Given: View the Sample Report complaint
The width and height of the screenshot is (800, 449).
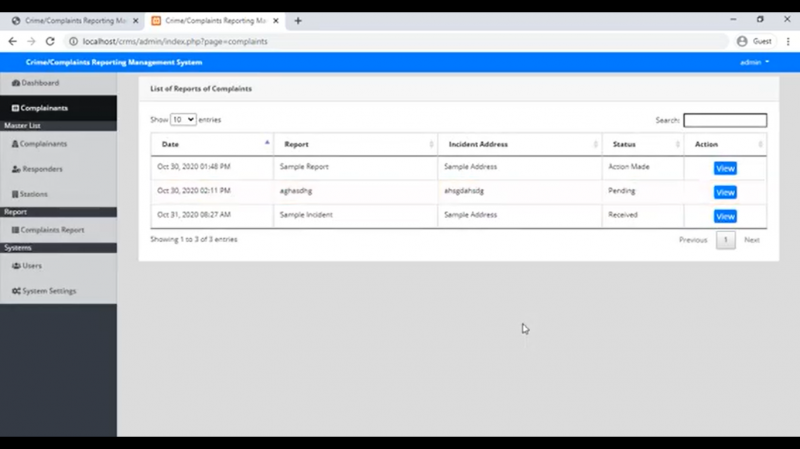Looking at the screenshot, I should [x=725, y=168].
